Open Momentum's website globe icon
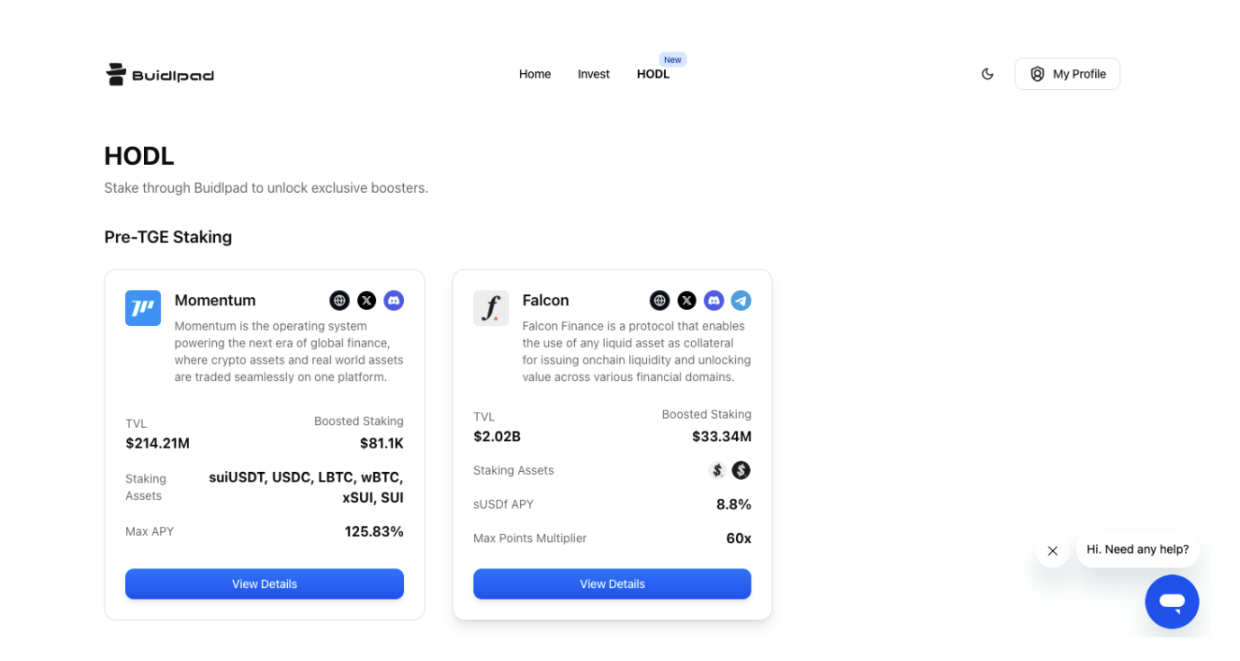The height and width of the screenshot is (661, 1240). pyautogui.click(x=340, y=300)
